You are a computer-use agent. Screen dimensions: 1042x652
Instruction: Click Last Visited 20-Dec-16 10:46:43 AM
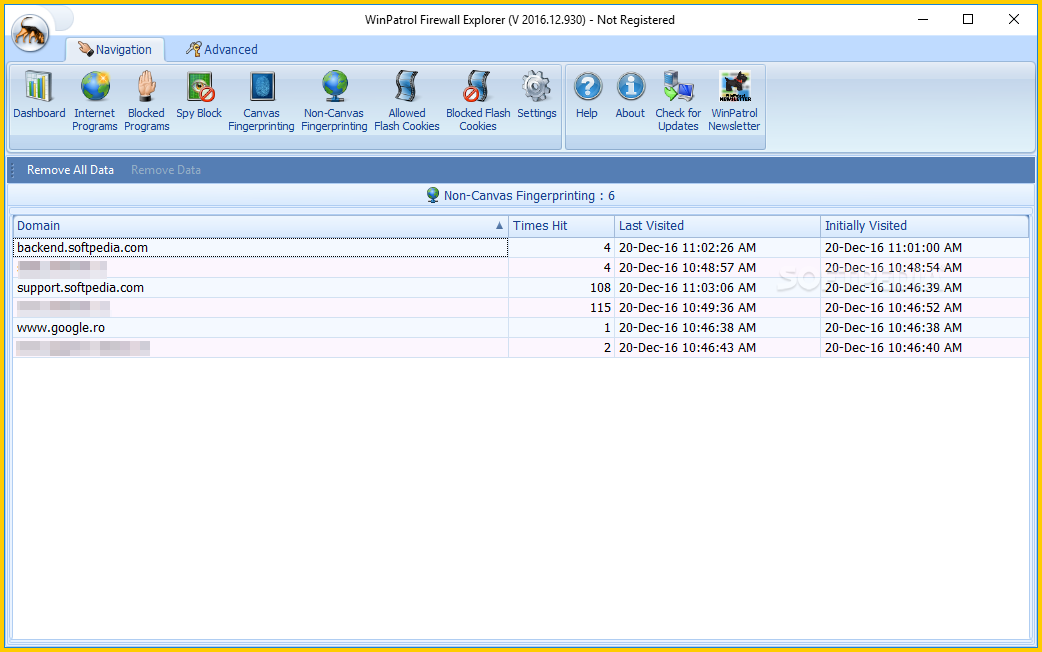point(687,348)
